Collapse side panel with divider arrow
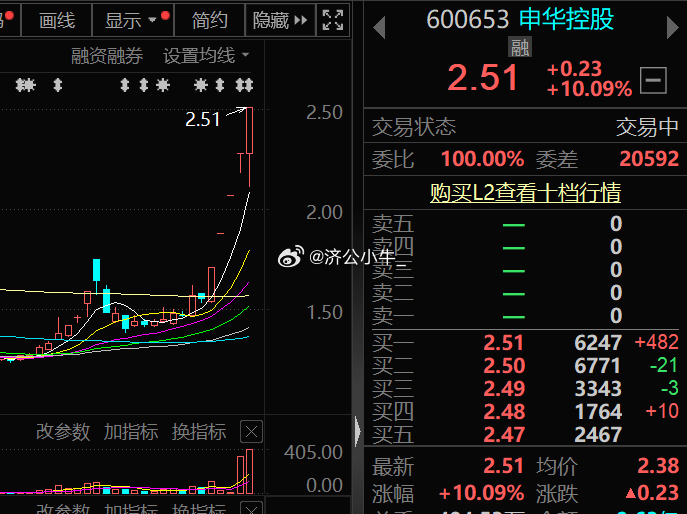687x514 pixels. [357, 432]
